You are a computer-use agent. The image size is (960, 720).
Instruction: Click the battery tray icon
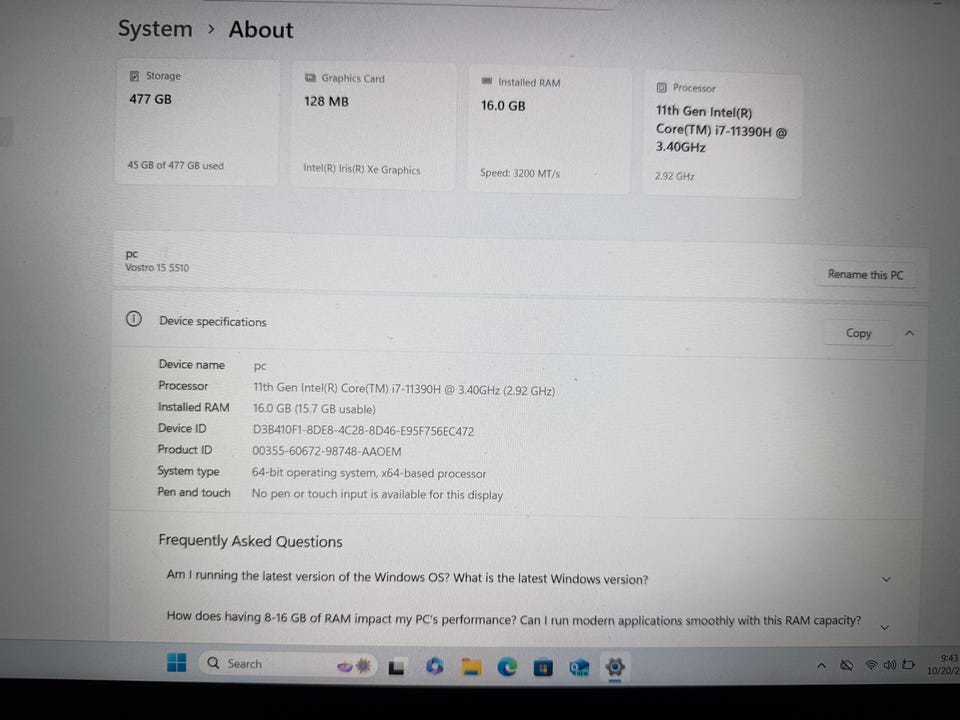(909, 664)
